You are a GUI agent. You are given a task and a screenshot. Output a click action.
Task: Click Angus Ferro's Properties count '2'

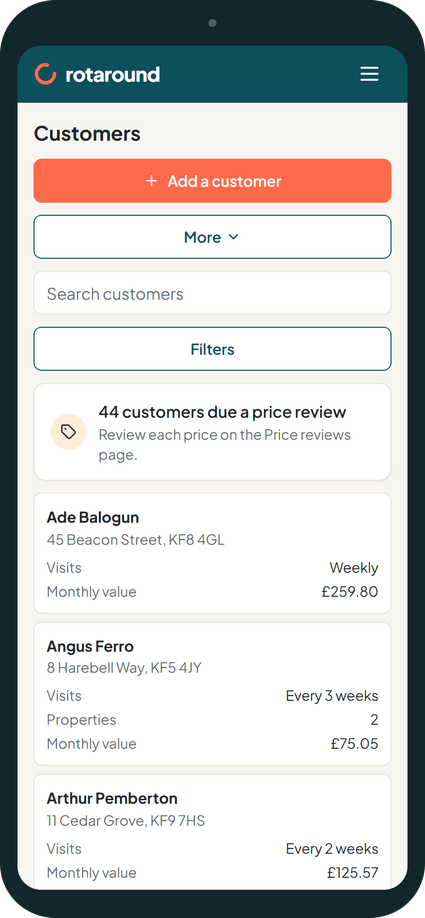pos(375,720)
